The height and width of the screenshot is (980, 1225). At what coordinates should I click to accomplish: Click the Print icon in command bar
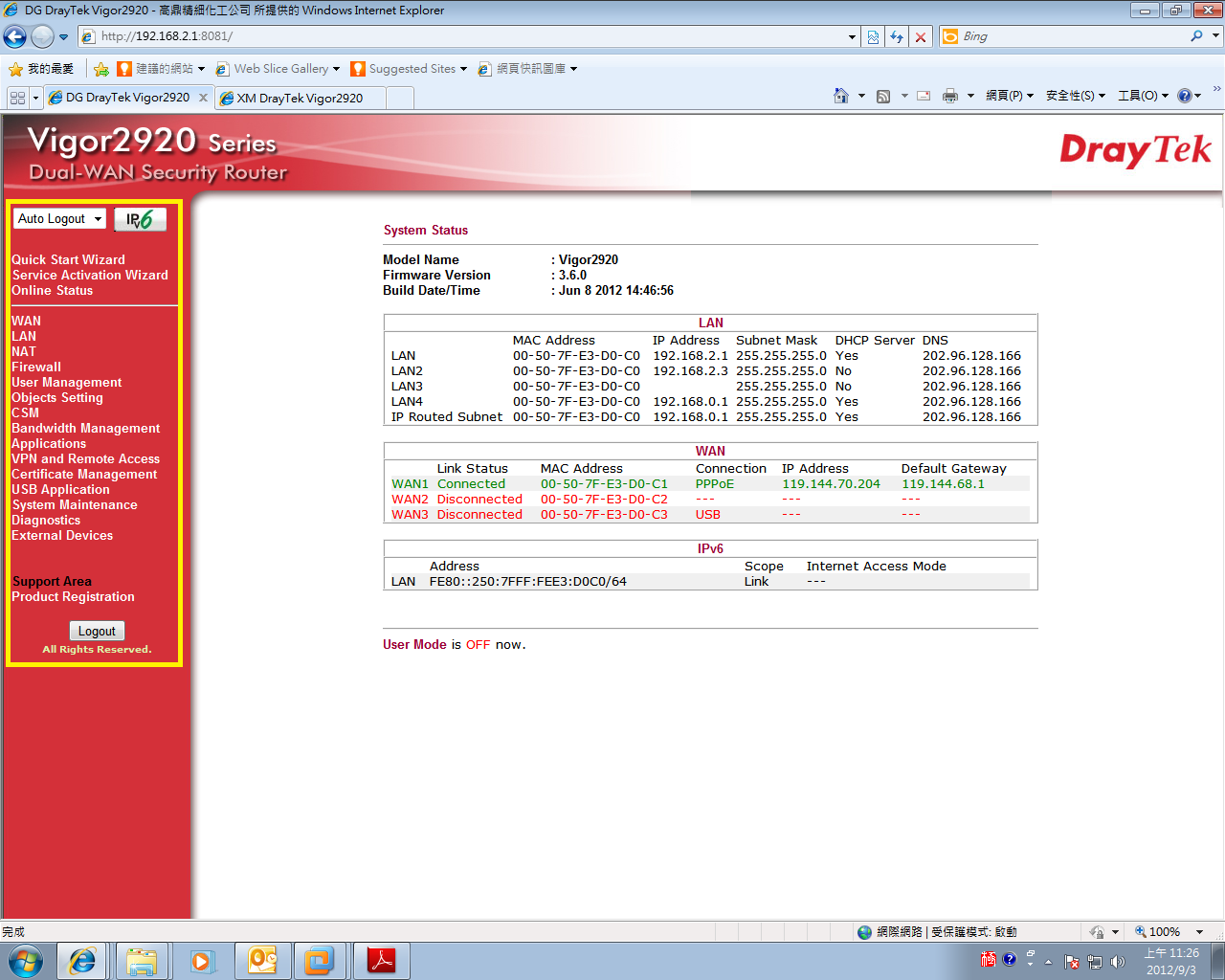949,96
